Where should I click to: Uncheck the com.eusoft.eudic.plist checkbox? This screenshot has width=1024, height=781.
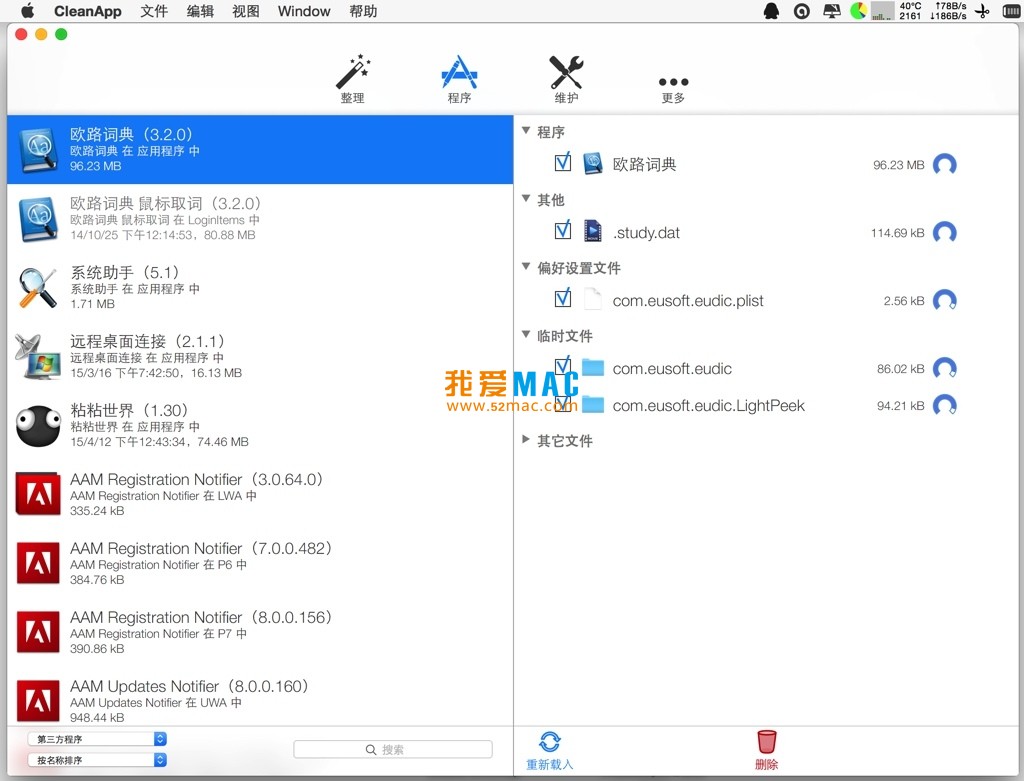562,298
